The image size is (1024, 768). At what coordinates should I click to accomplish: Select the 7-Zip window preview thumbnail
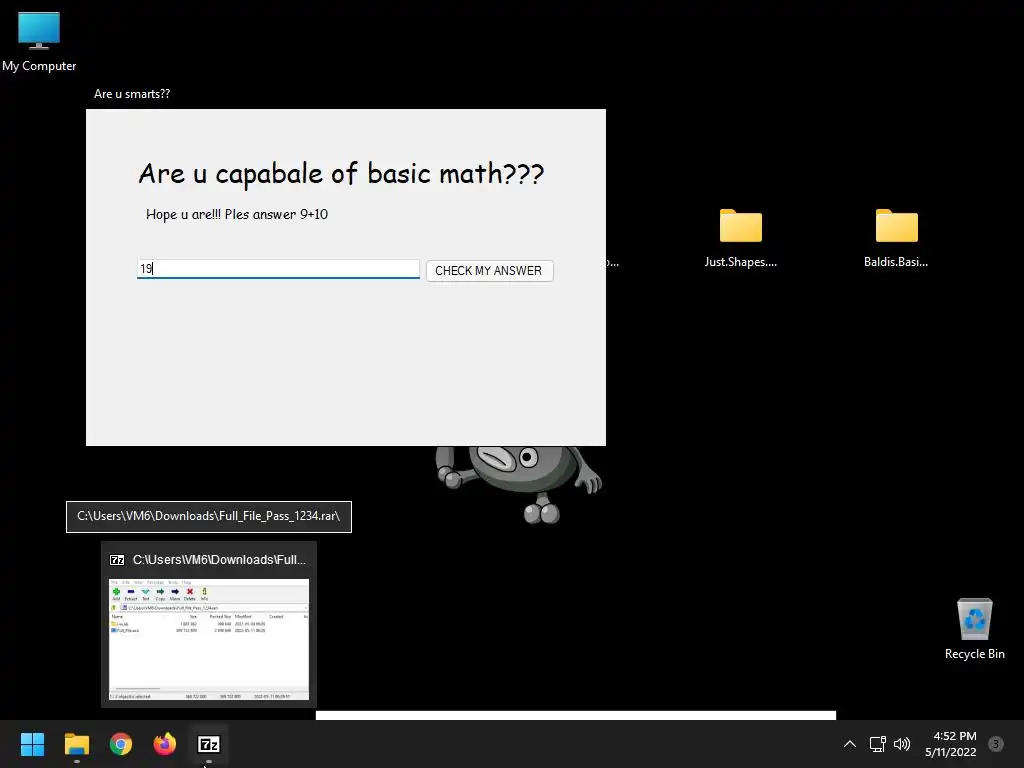click(x=209, y=639)
